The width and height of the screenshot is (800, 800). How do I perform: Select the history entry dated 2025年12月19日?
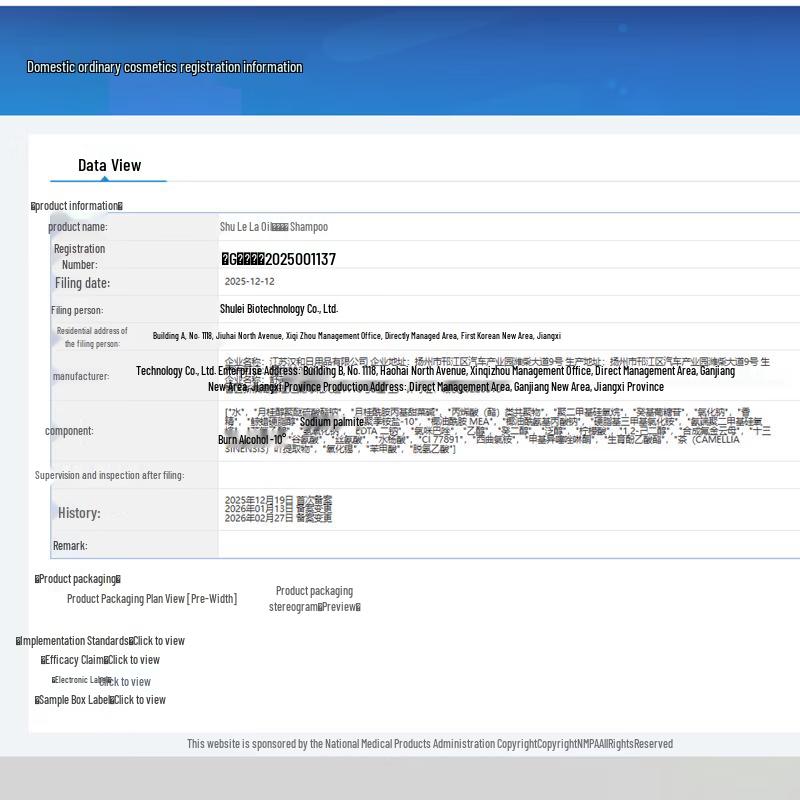click(278, 499)
